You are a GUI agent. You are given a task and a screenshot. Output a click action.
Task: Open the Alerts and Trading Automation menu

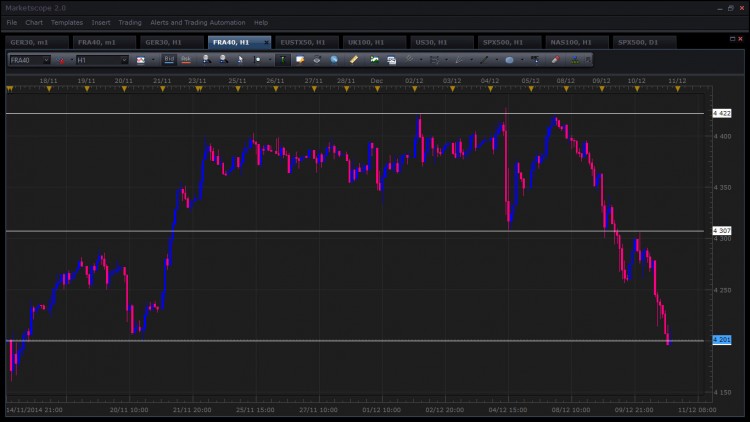[x=198, y=22]
